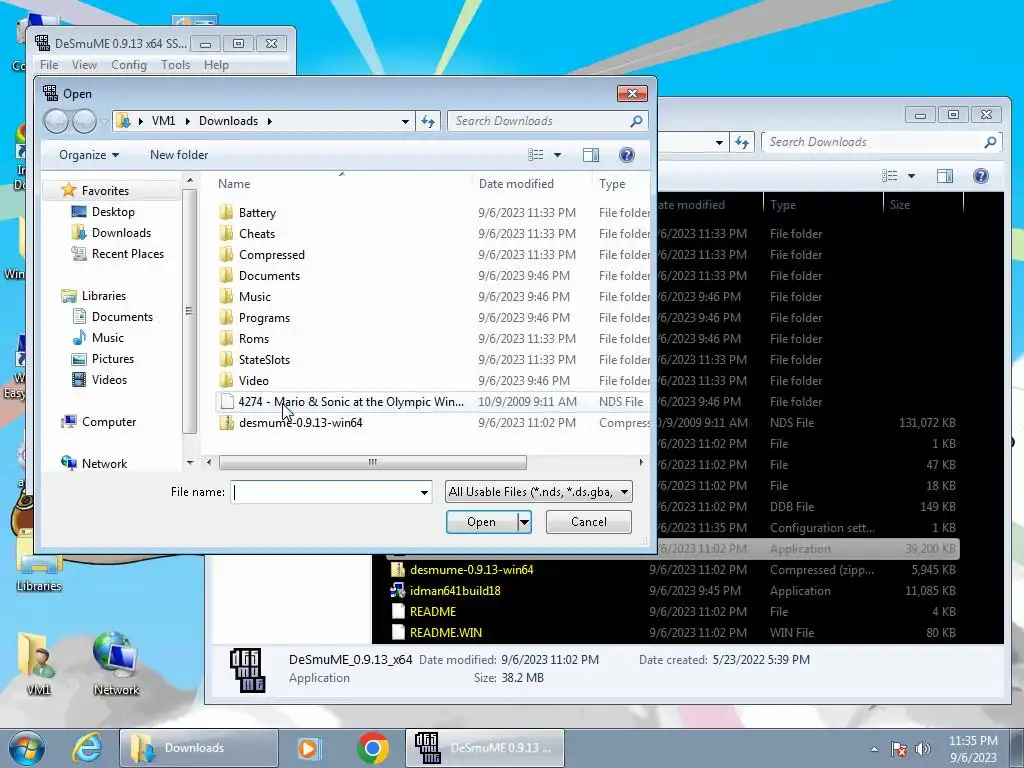Select Recent Places in sidebar

pos(127,253)
